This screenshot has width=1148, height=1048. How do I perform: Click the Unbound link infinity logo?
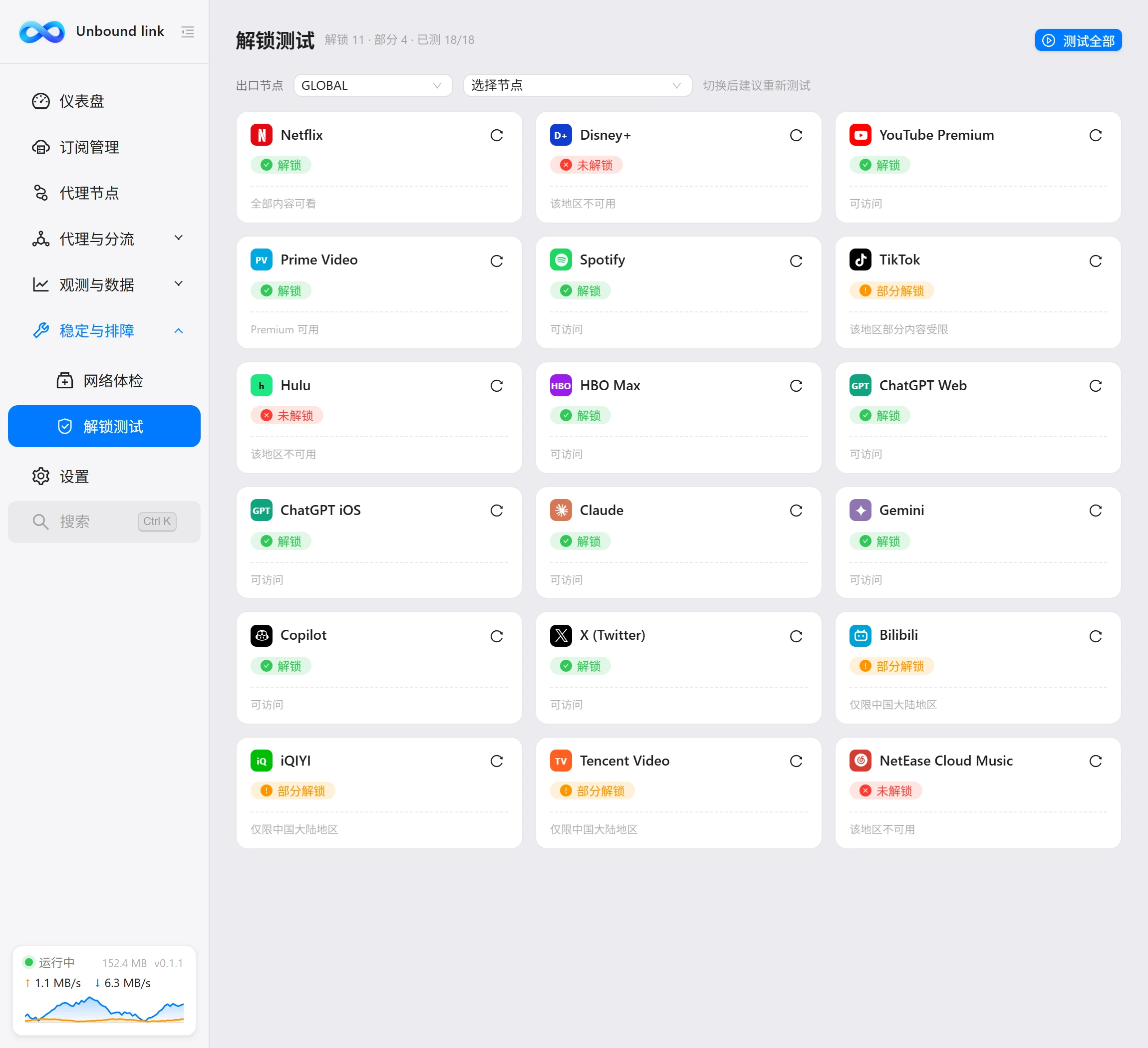coord(41,32)
